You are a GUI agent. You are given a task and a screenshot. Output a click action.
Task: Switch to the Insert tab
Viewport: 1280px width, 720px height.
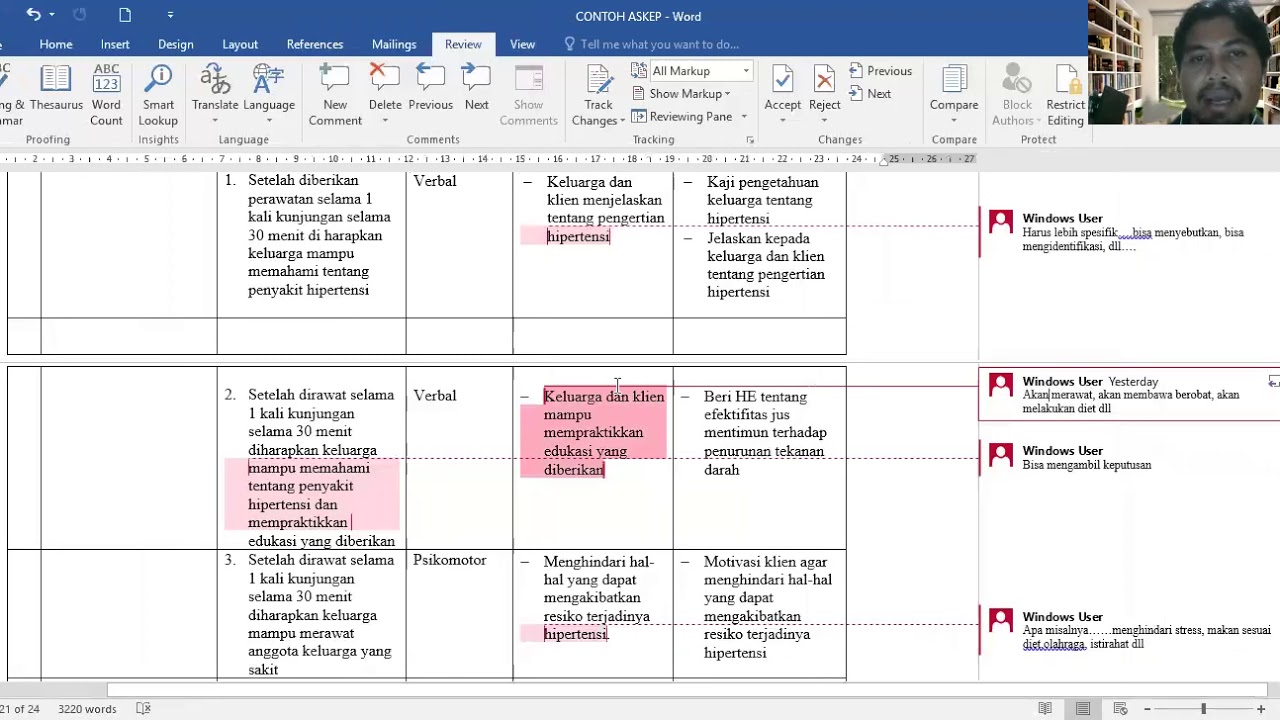pyautogui.click(x=115, y=44)
